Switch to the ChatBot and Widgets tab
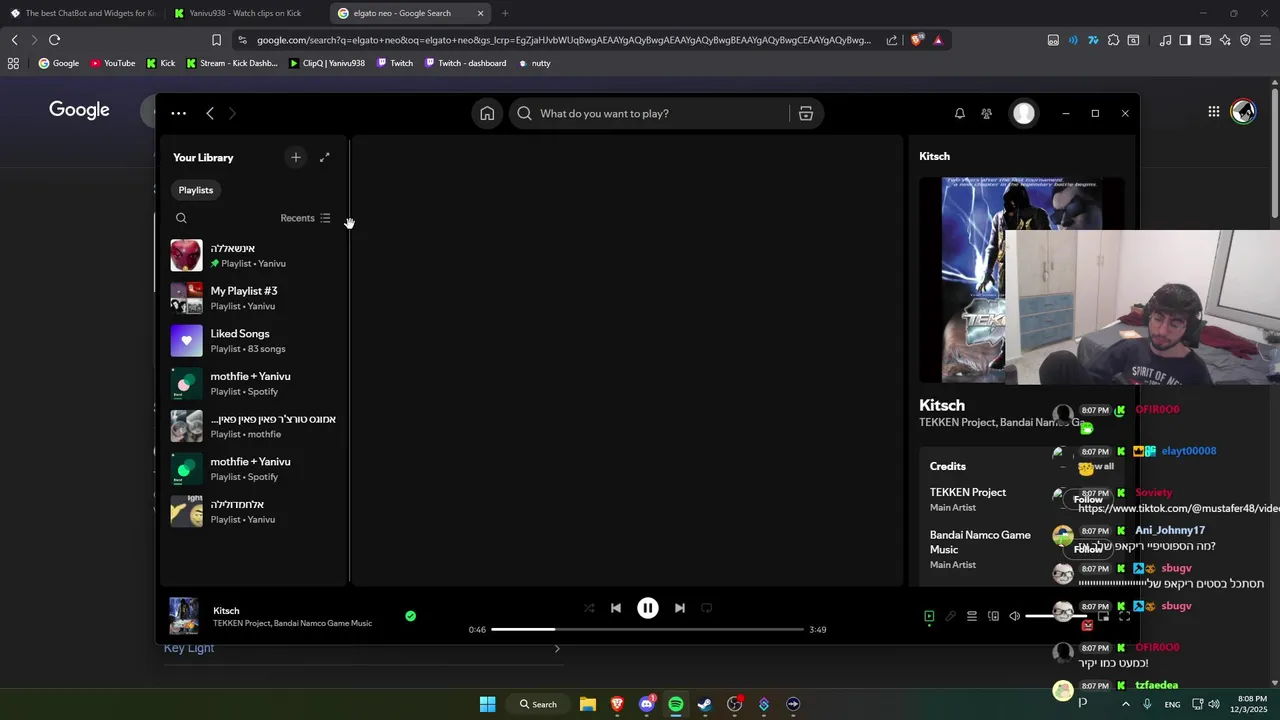The height and width of the screenshot is (720, 1280). (x=84, y=13)
